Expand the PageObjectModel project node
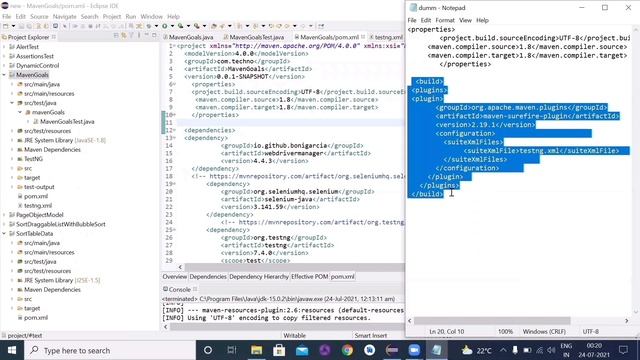Viewport: 640px width, 360px height. click(4, 215)
